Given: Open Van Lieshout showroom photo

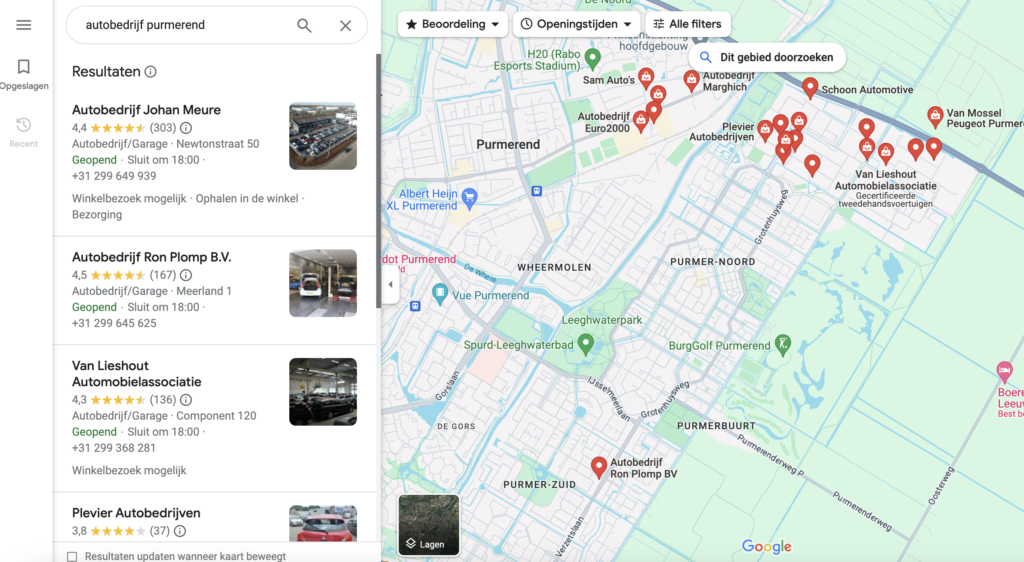Looking at the screenshot, I should tap(323, 392).
